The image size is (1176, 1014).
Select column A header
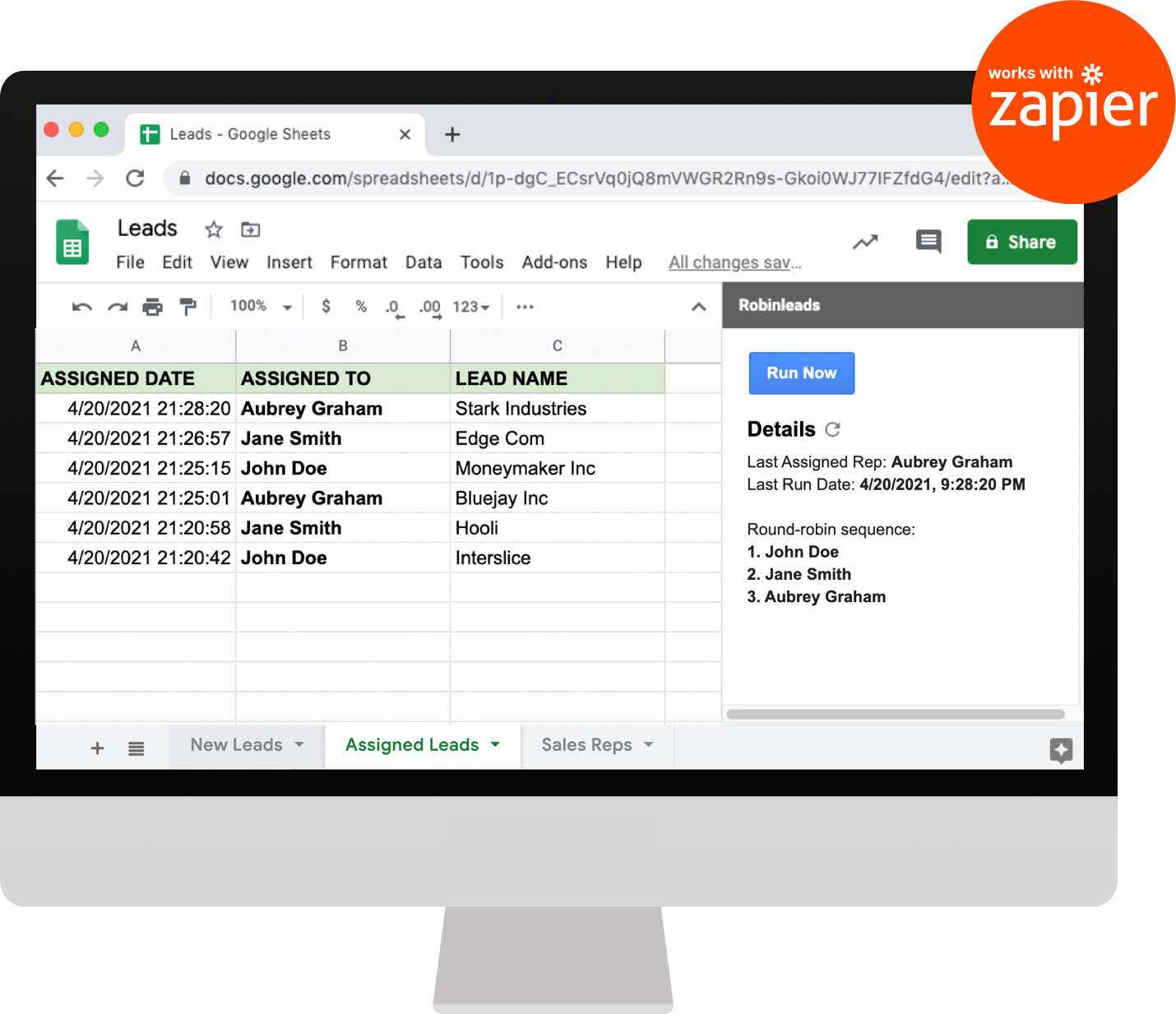136,346
